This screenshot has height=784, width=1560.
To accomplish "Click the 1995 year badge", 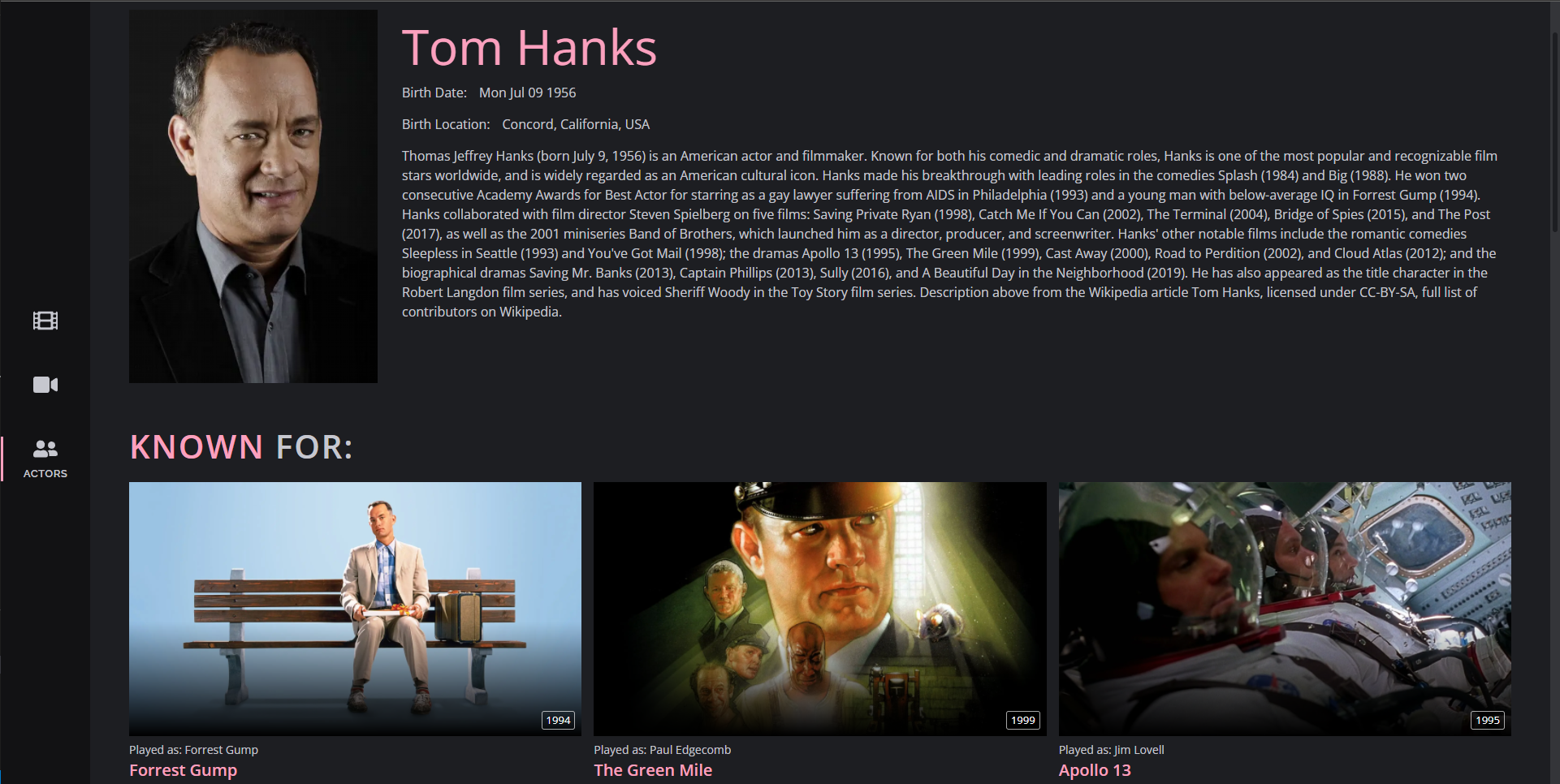I will tap(1488, 720).
